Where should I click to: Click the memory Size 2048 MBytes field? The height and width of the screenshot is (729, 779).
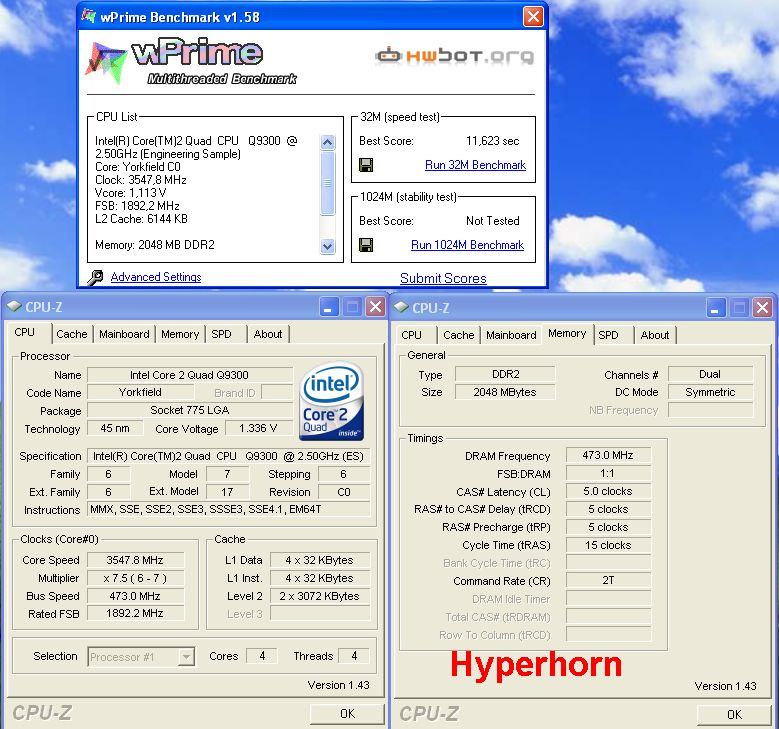[x=505, y=392]
